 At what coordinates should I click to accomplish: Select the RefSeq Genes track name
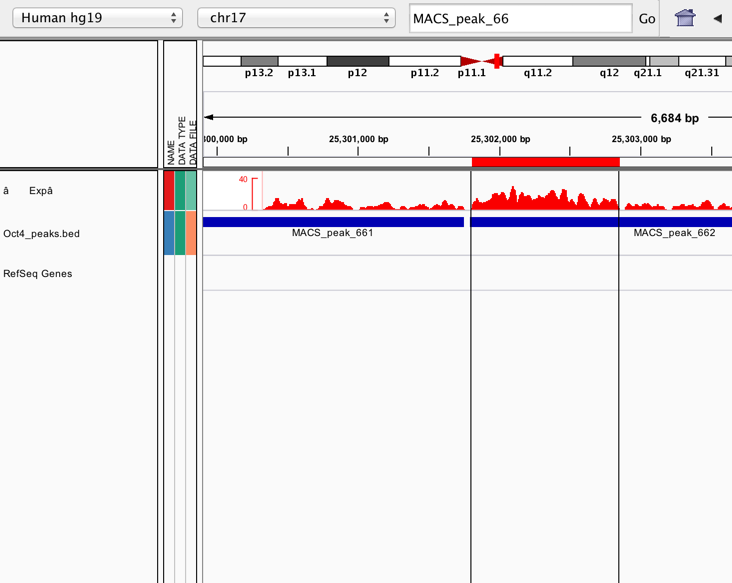pos(38,274)
